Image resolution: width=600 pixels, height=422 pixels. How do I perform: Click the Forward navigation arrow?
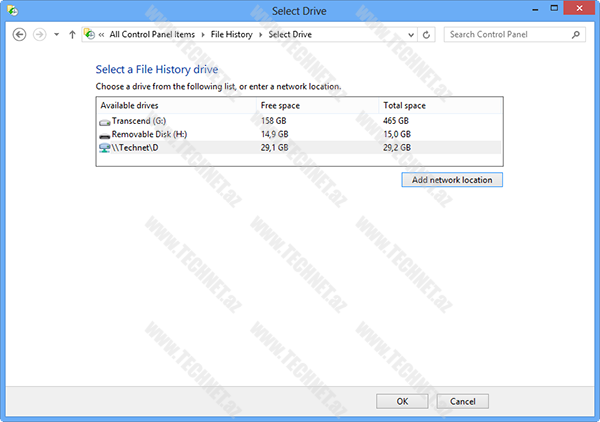pos(39,34)
